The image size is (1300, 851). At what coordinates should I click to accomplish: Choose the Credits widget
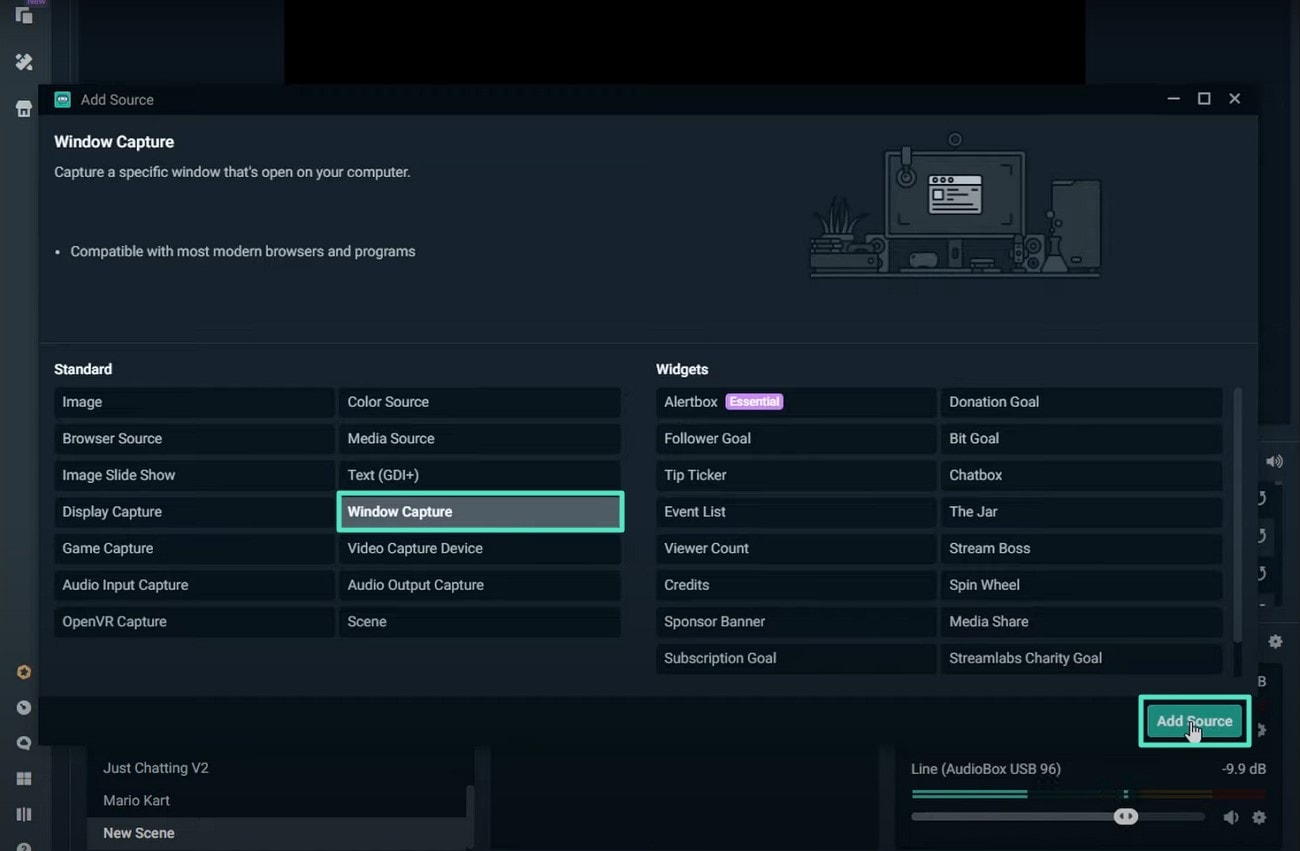tap(796, 585)
